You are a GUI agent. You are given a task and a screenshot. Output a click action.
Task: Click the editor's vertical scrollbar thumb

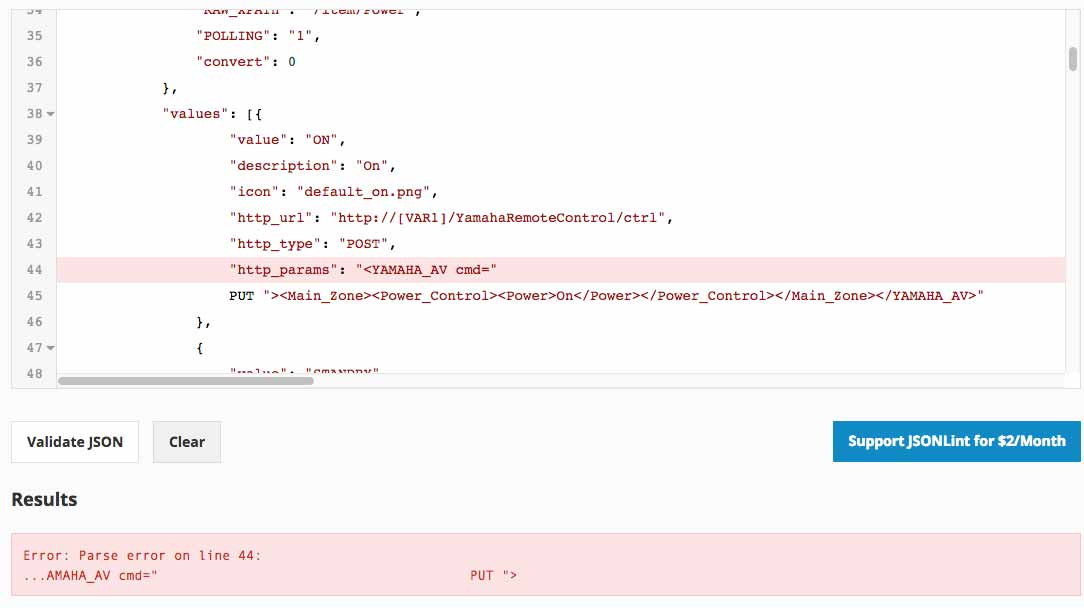point(1072,58)
